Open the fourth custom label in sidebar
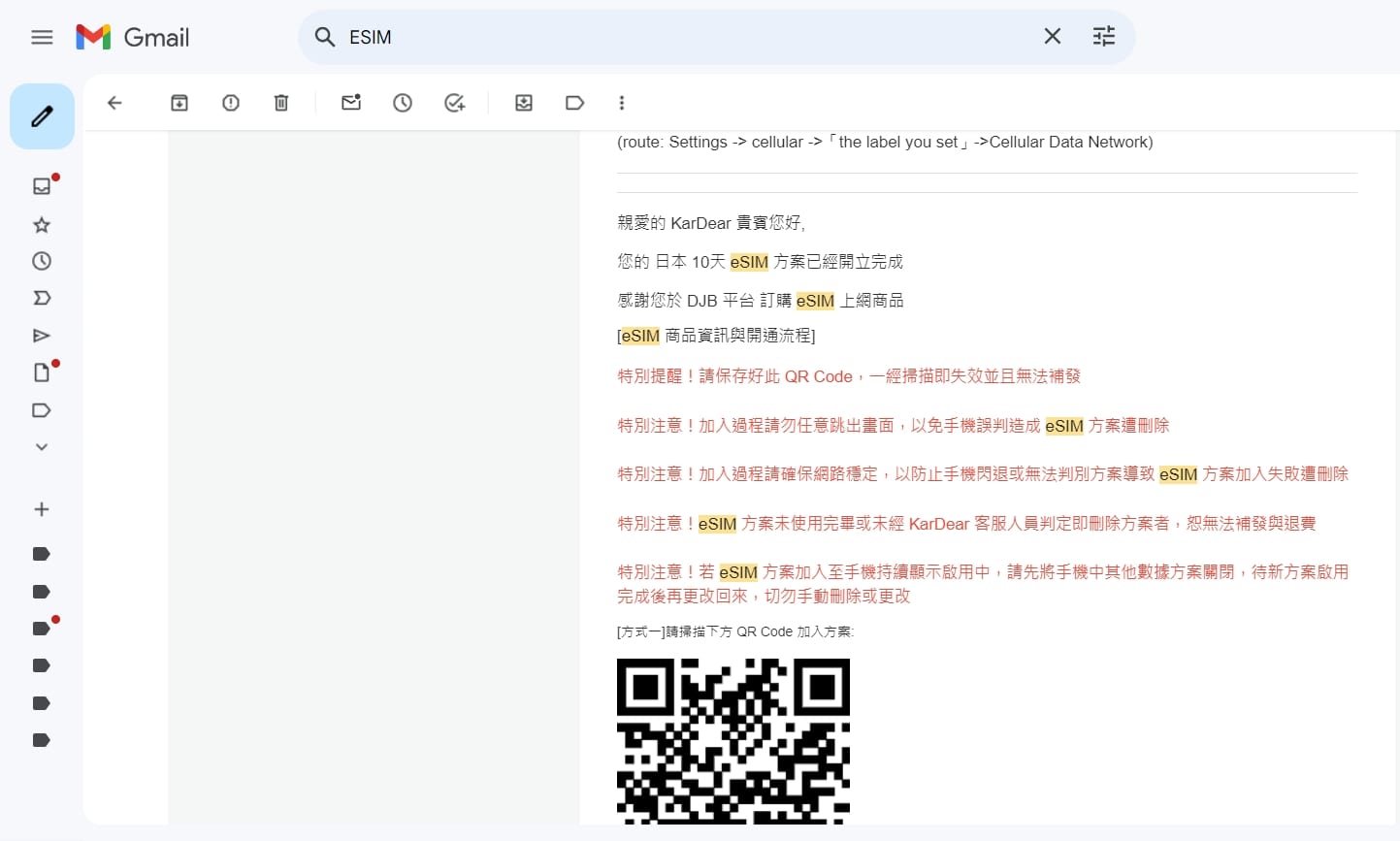 coord(42,665)
